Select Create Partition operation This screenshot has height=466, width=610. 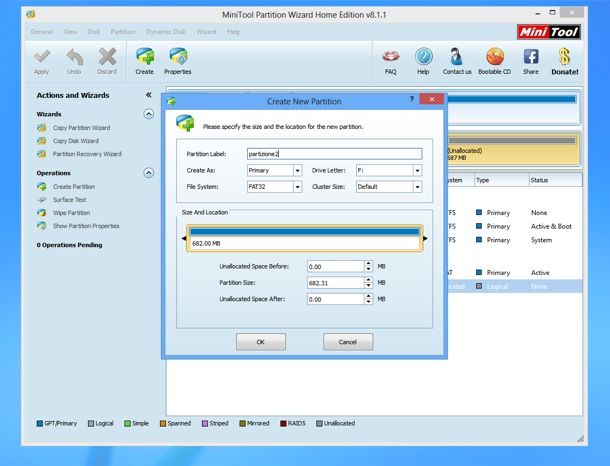[74, 187]
